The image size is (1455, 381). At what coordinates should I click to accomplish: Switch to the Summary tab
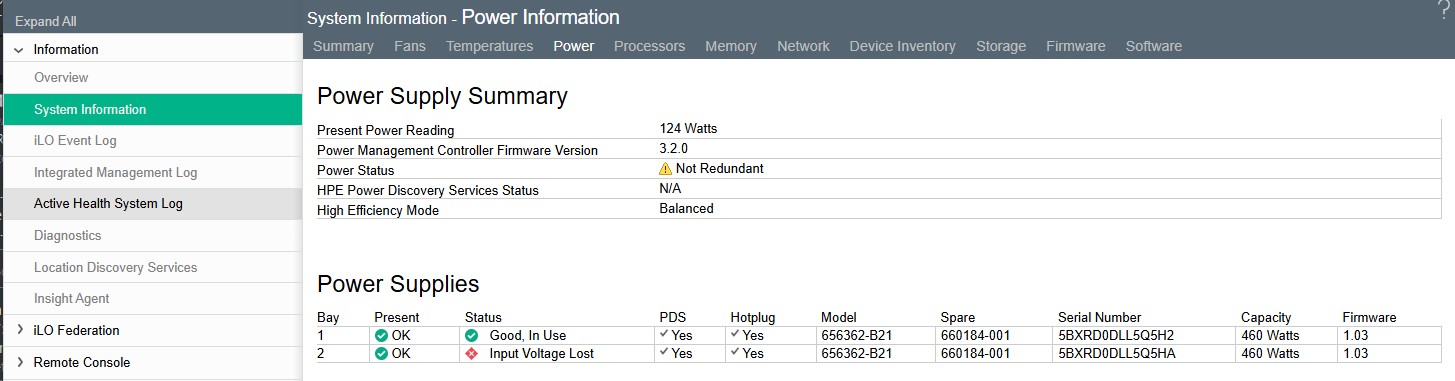point(343,46)
